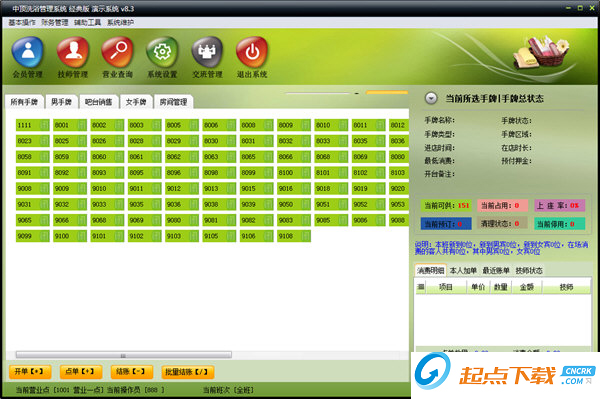Image resolution: width=600 pixels, height=399 pixels.
Task: Switch to the 男手牌 tab
Action: pyautogui.click(x=61, y=102)
